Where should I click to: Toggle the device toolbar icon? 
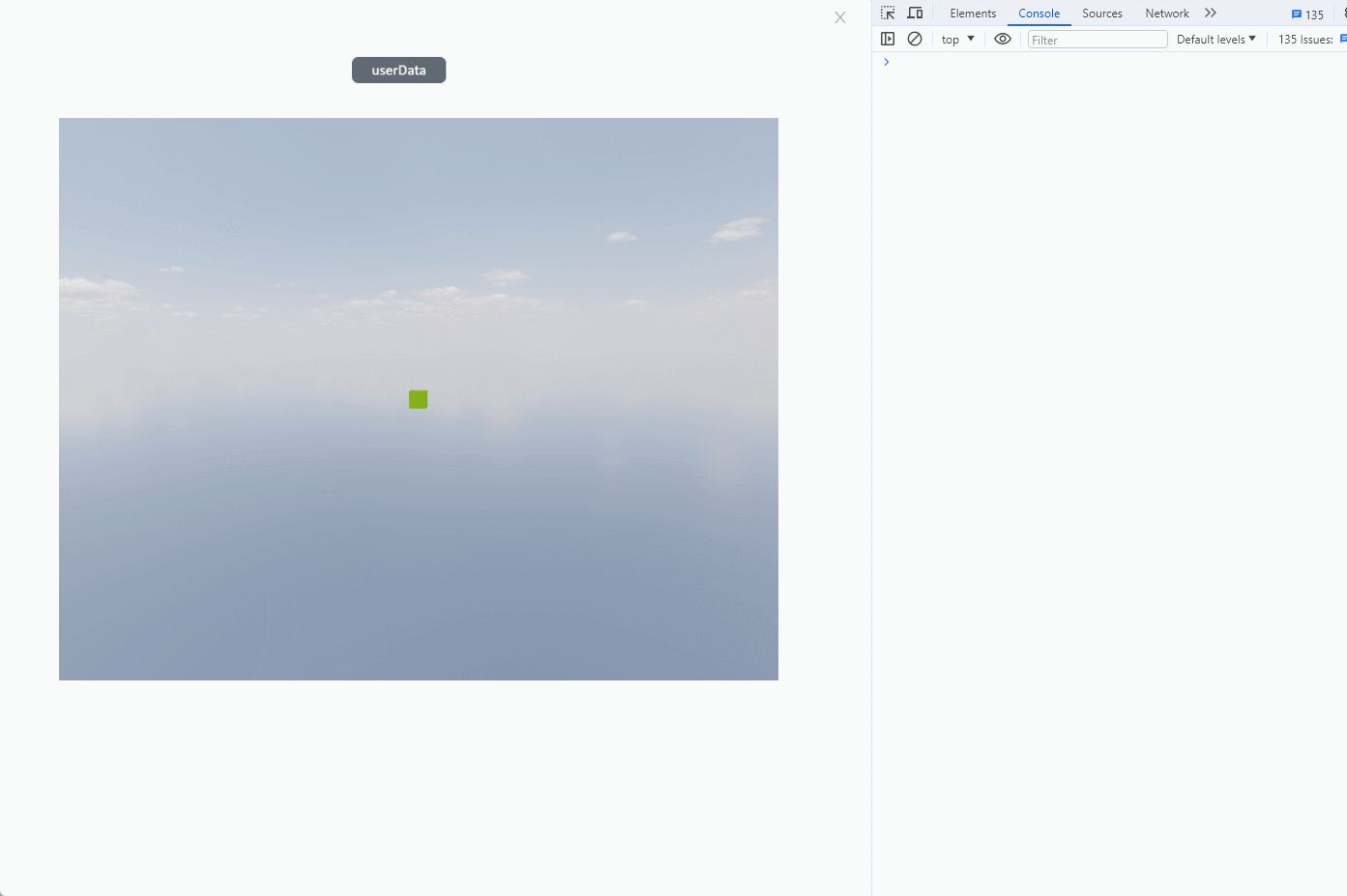point(915,14)
